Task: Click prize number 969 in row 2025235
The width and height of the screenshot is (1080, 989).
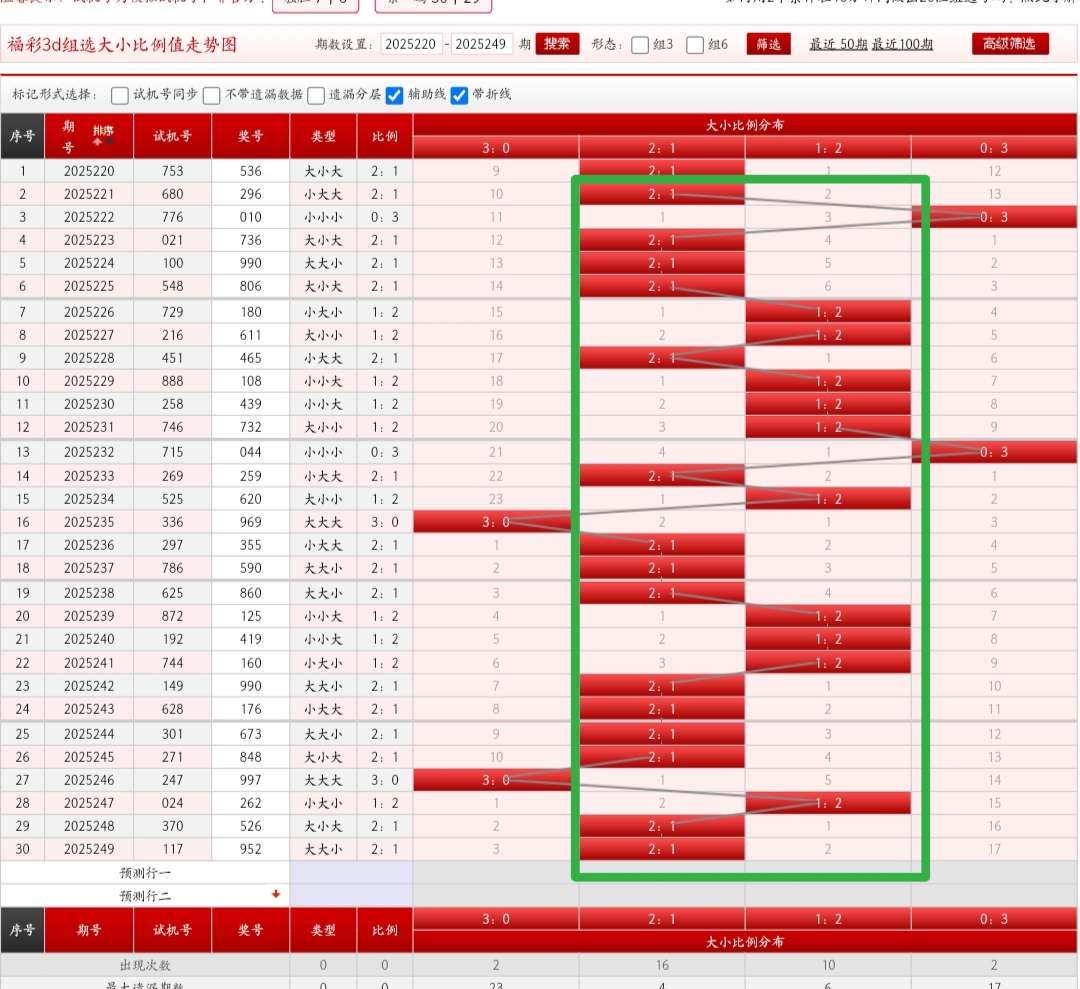Action: [x=251, y=522]
